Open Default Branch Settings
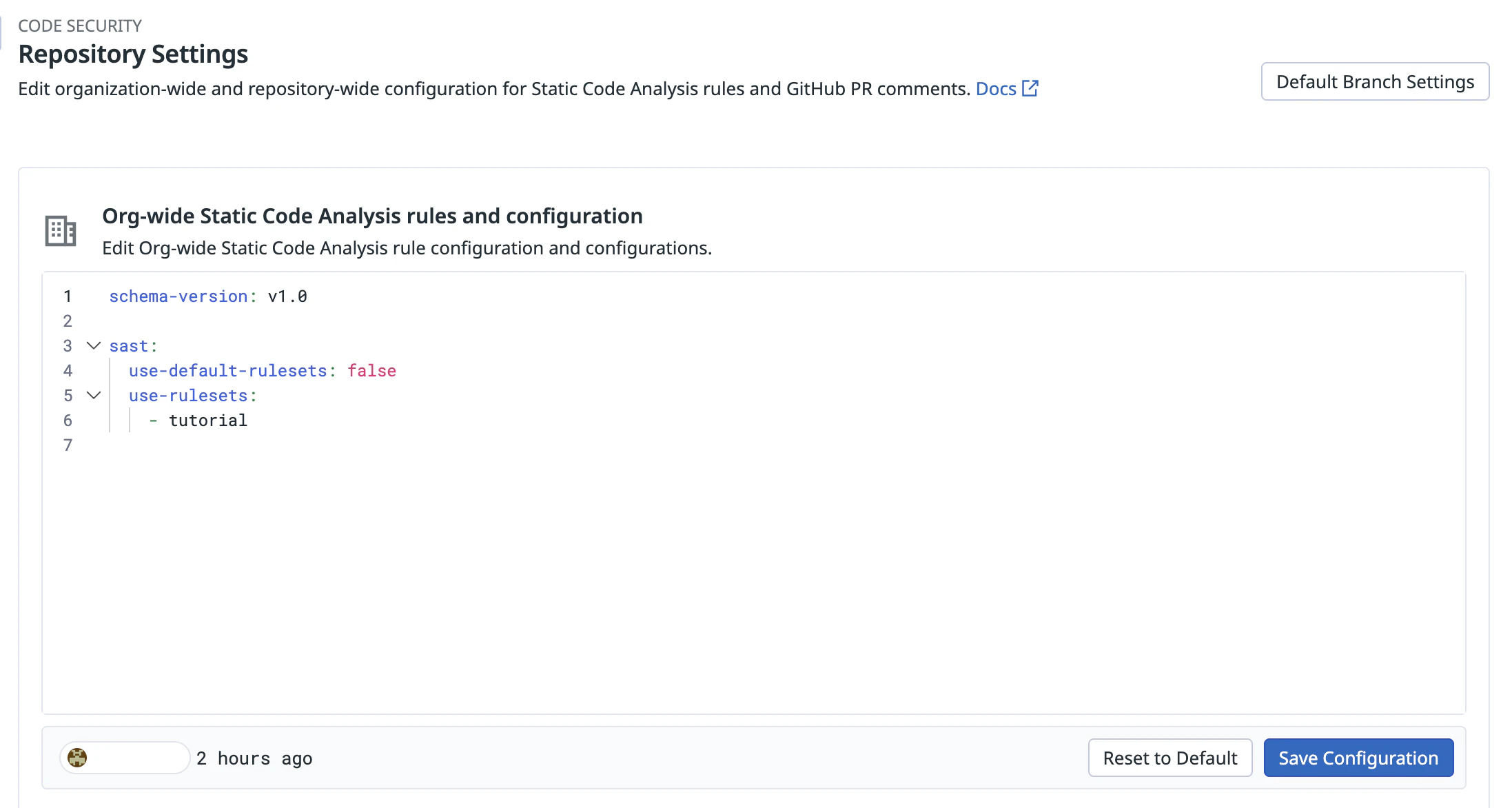Screen dimensions: 1512x808 (x=1374, y=81)
